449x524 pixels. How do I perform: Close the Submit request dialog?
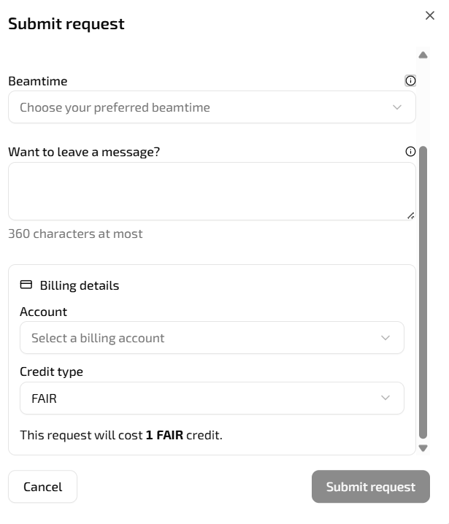pyautogui.click(x=430, y=15)
